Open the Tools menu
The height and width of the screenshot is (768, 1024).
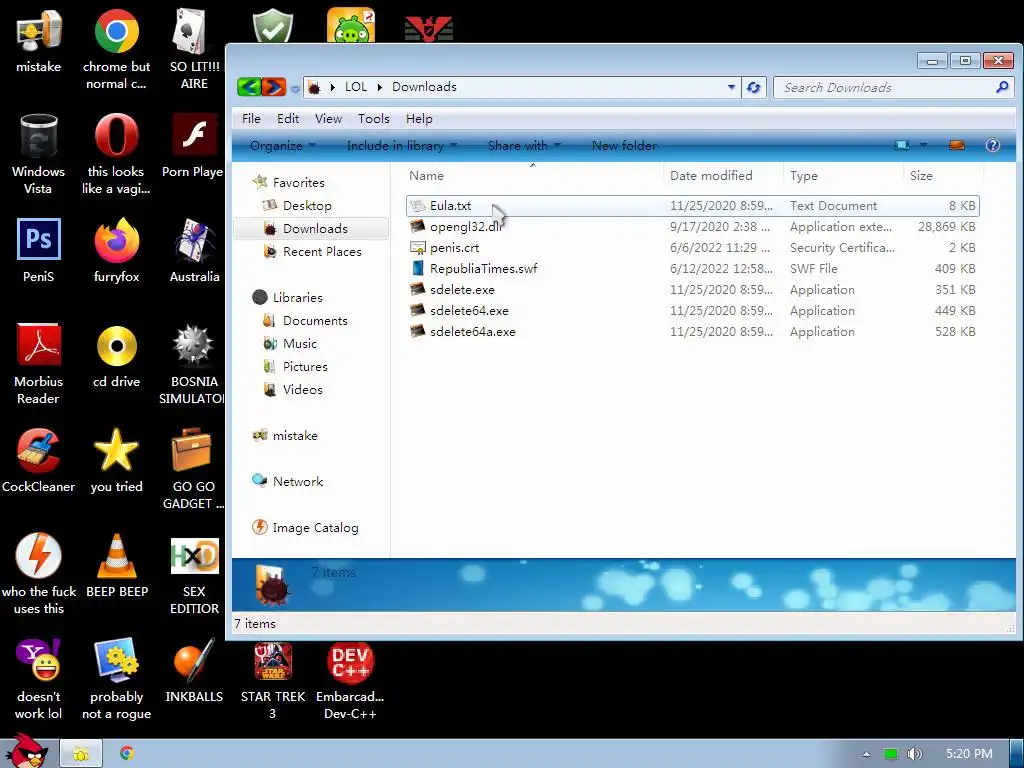[374, 118]
